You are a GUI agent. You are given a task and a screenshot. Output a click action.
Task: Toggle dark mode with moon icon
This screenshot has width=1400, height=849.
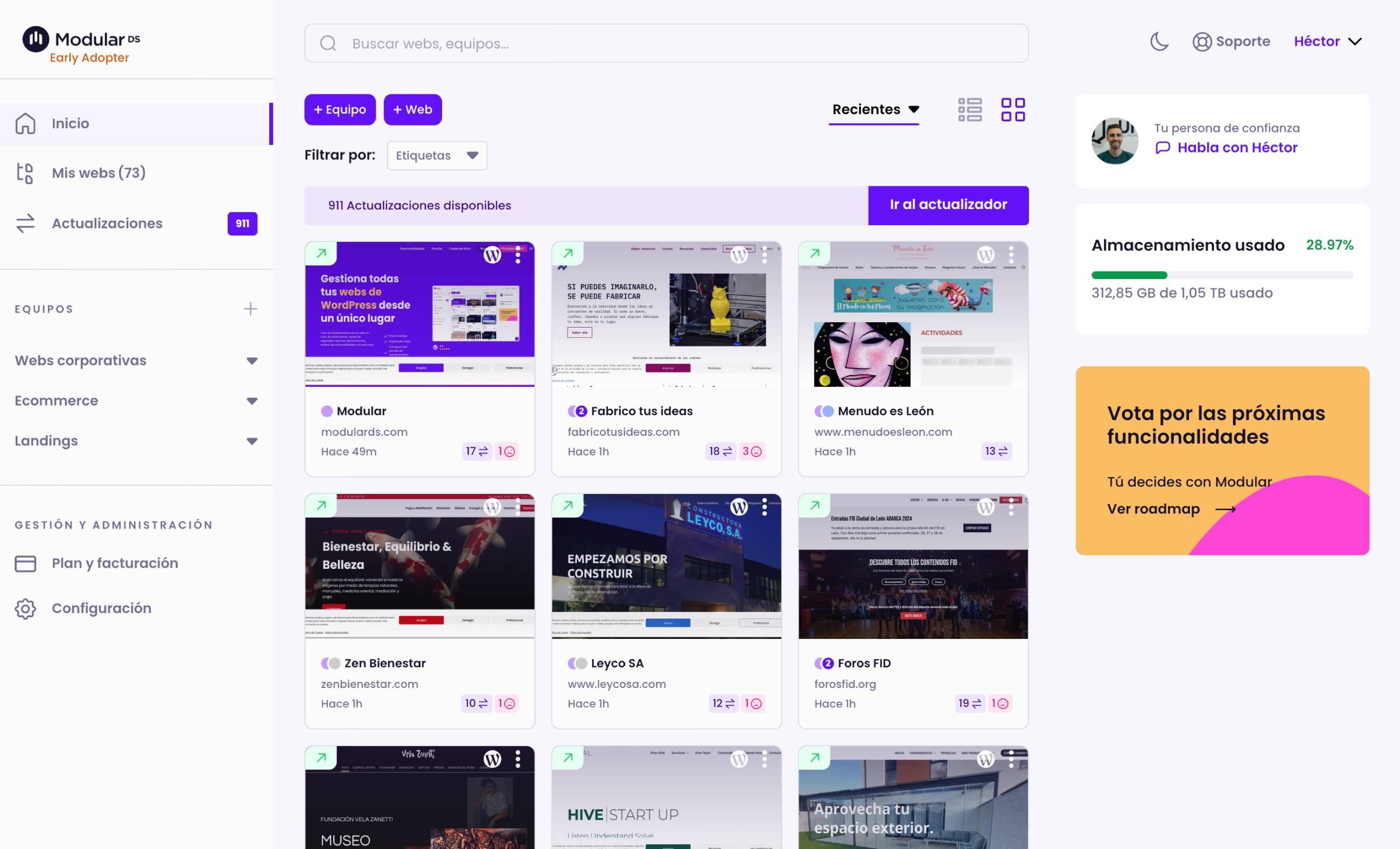[1159, 41]
